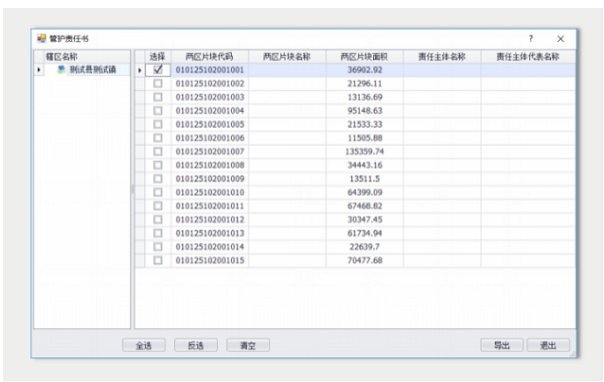Screen dimensions: 604x382
Task: Click the 责任主体代表名称 column header
Action: pos(528,57)
